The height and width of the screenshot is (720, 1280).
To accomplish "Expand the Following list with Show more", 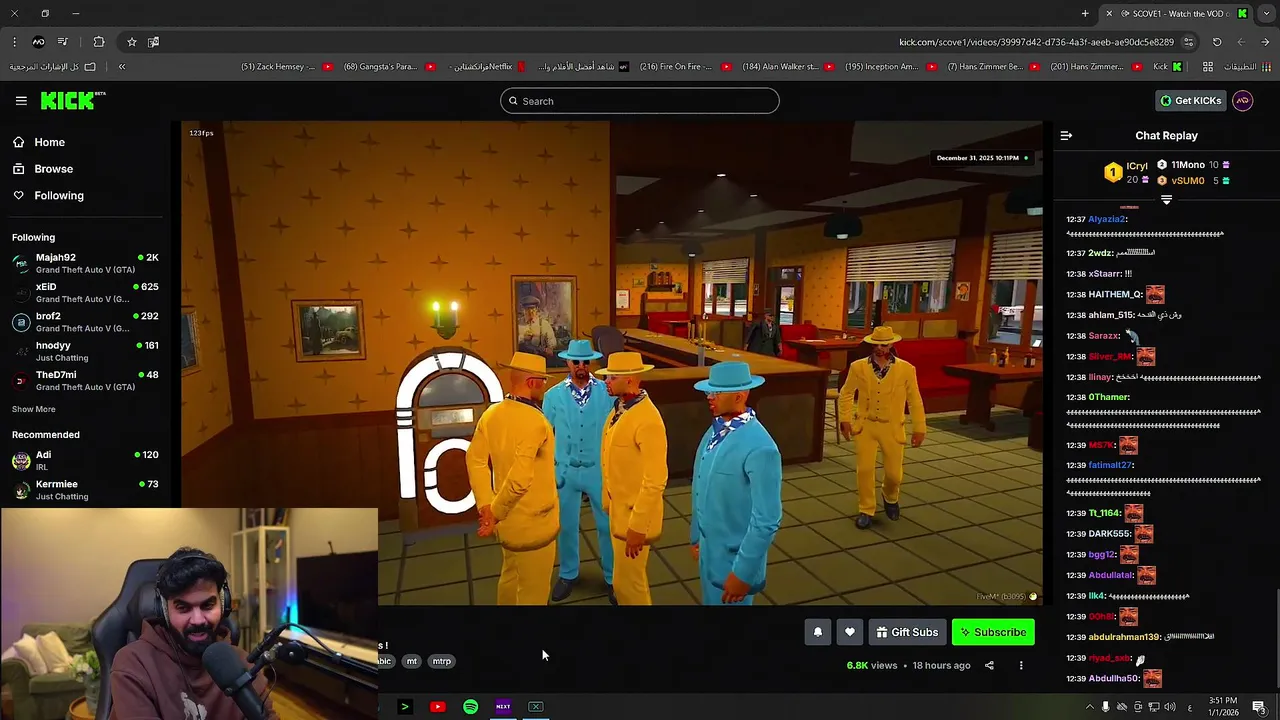I will click(x=34, y=409).
